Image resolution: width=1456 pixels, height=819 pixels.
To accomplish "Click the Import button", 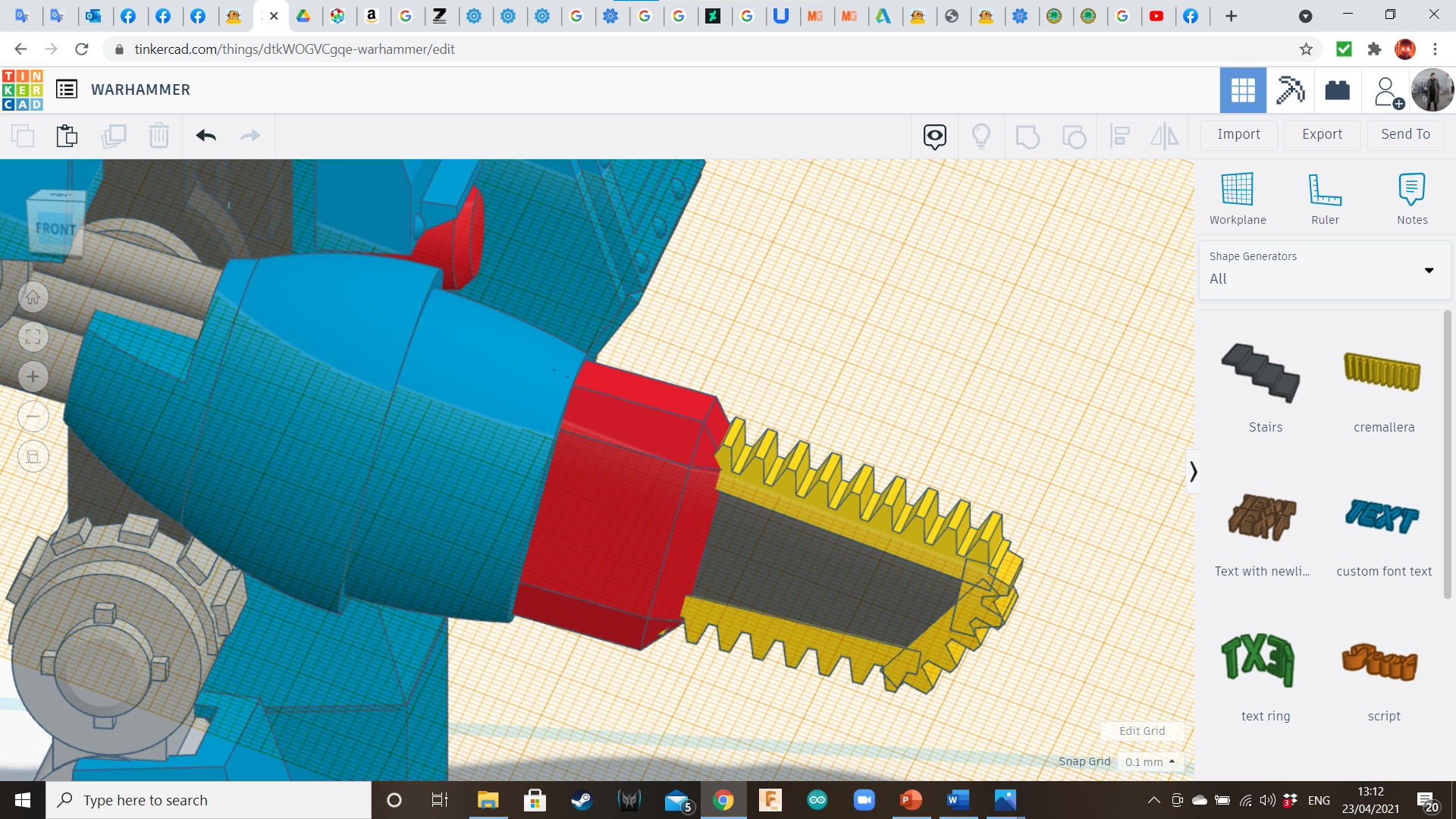I will [x=1238, y=134].
